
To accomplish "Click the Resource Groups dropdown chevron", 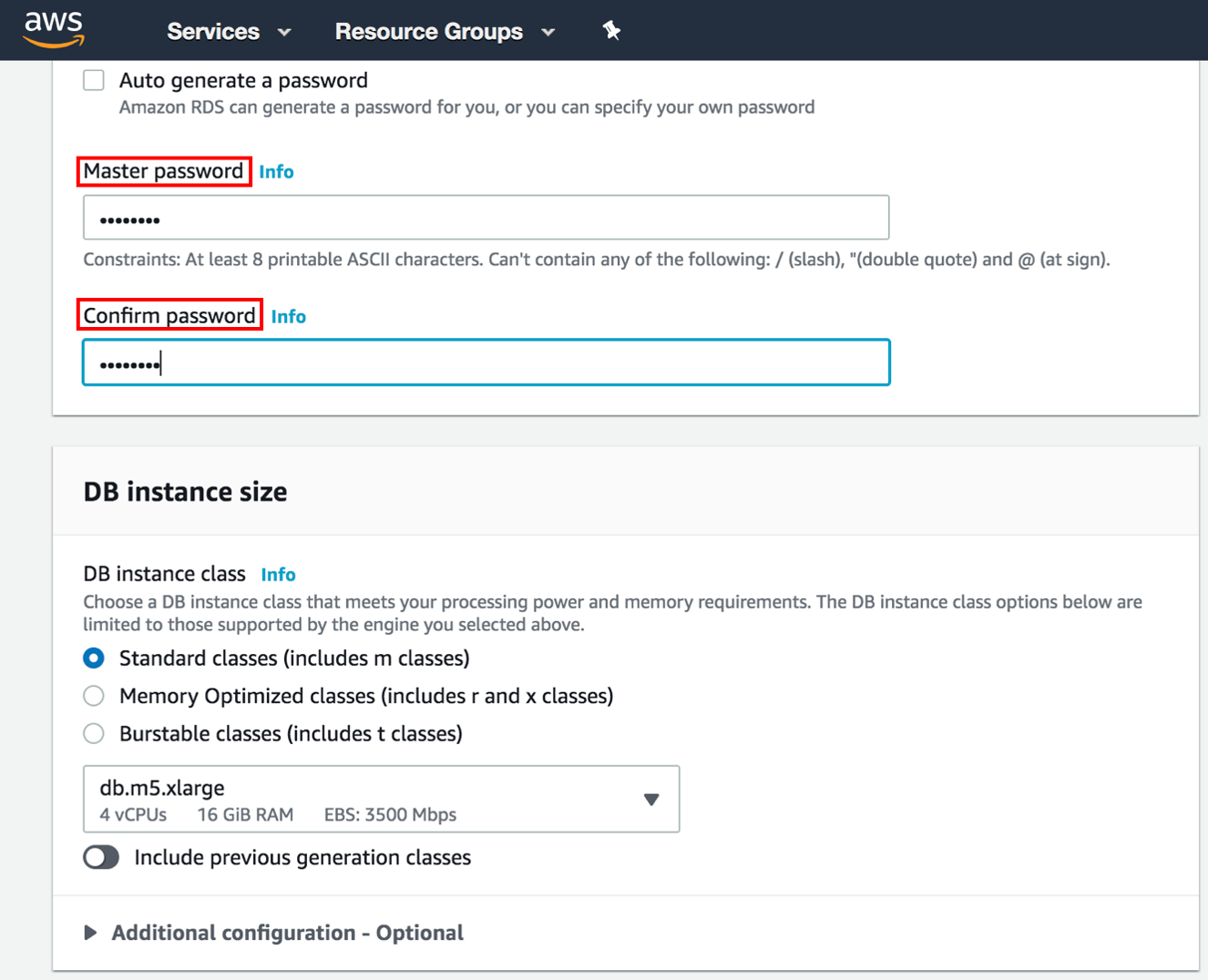I will pos(548,32).
